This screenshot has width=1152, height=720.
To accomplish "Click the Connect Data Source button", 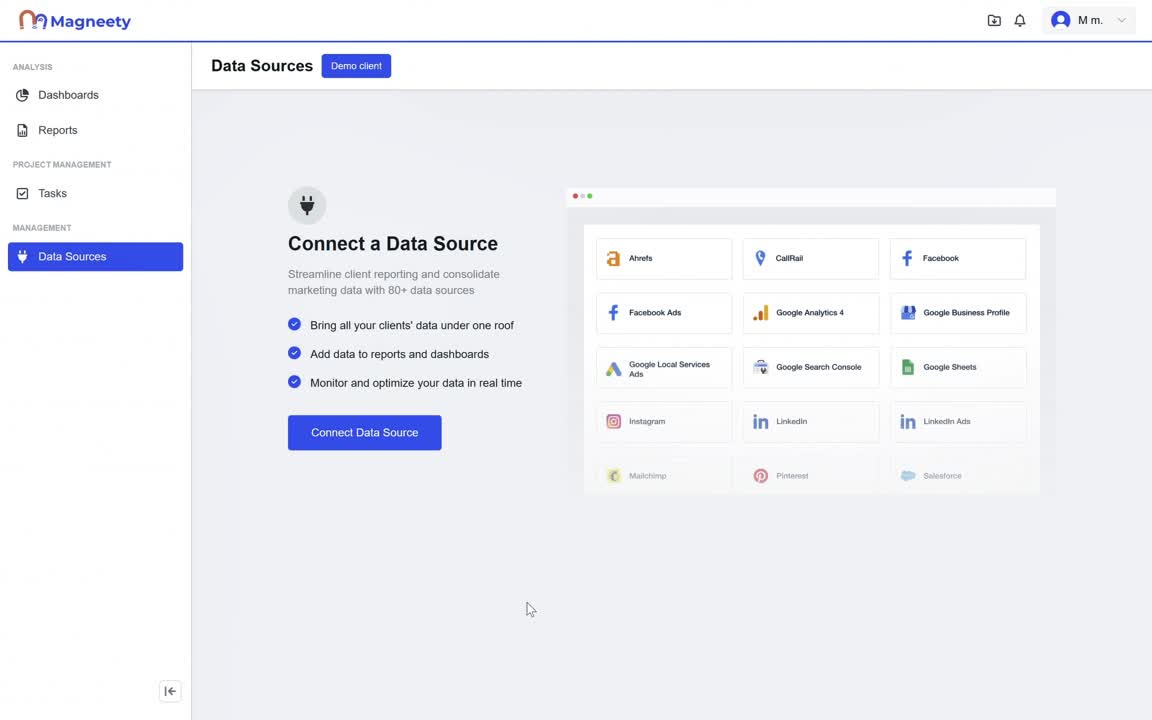I will [x=364, y=433].
